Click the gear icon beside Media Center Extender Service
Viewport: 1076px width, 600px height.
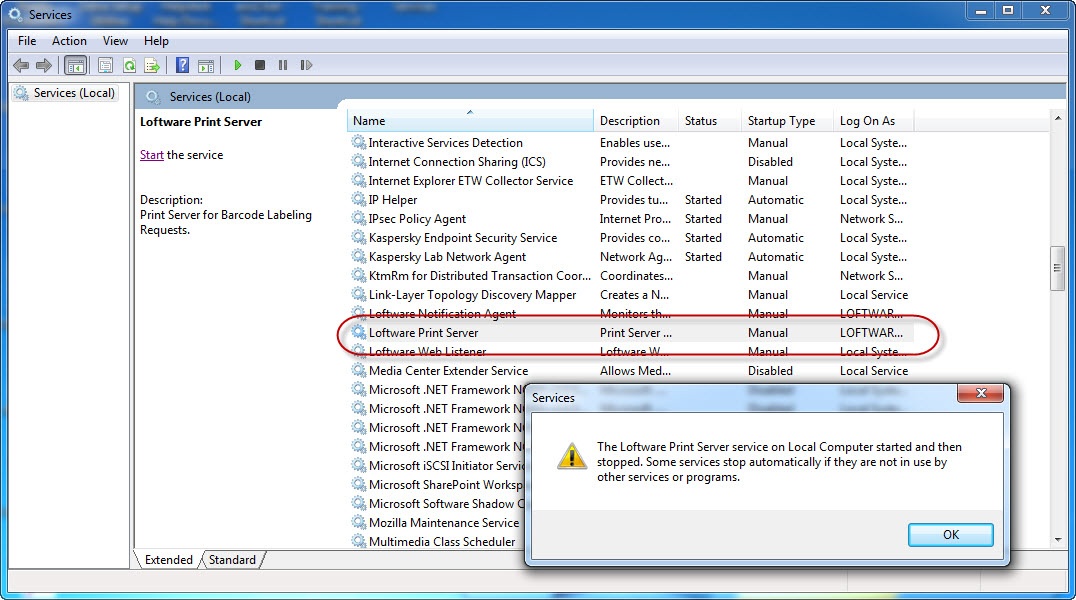(x=359, y=370)
